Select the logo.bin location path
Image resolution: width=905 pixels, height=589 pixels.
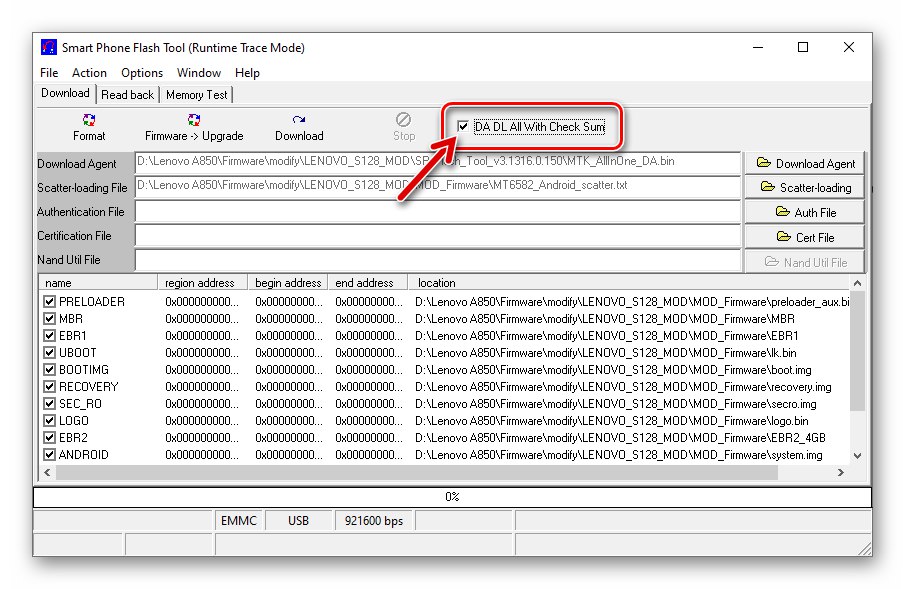pos(612,421)
